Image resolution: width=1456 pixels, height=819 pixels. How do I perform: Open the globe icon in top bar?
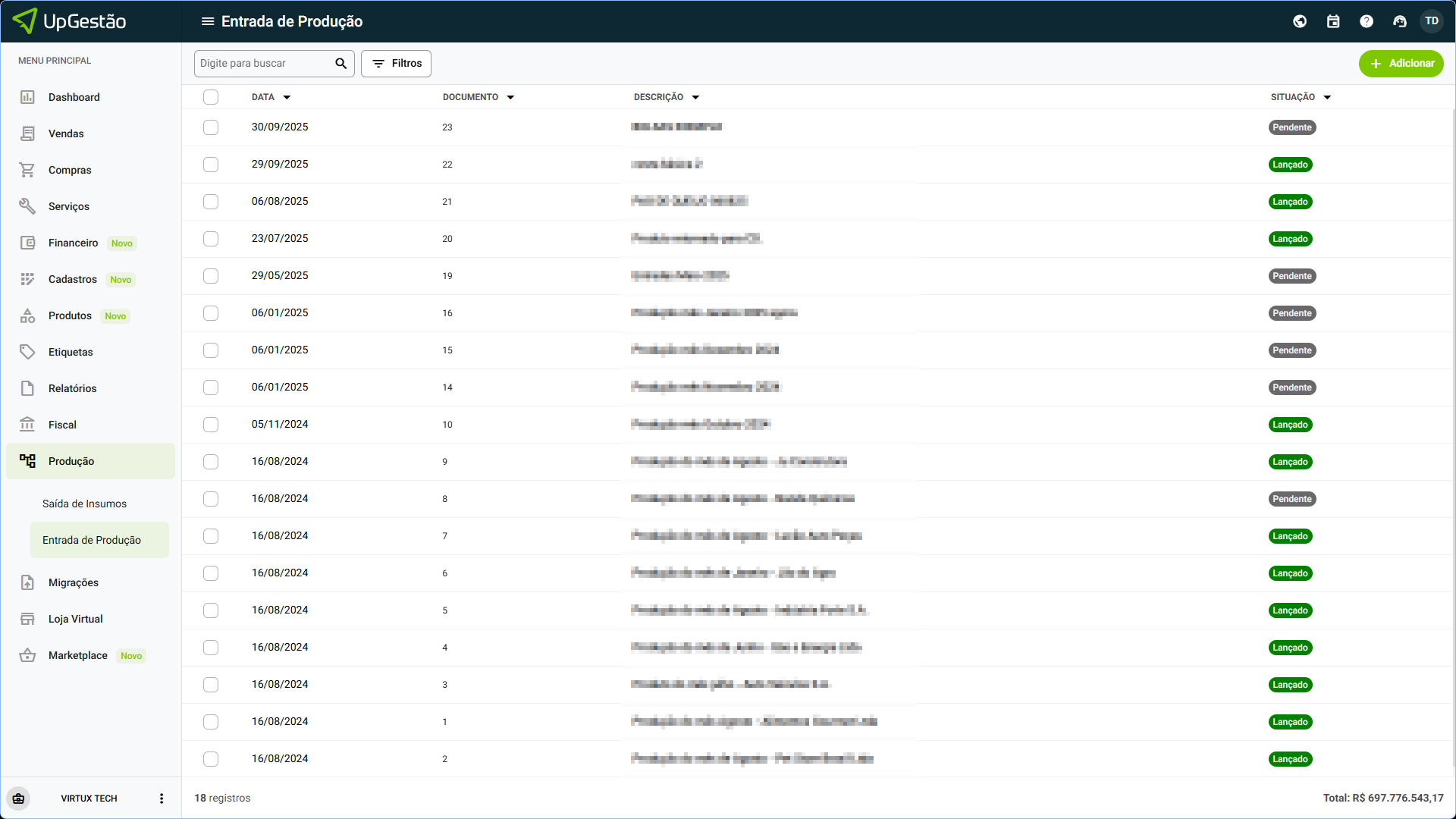point(1300,21)
